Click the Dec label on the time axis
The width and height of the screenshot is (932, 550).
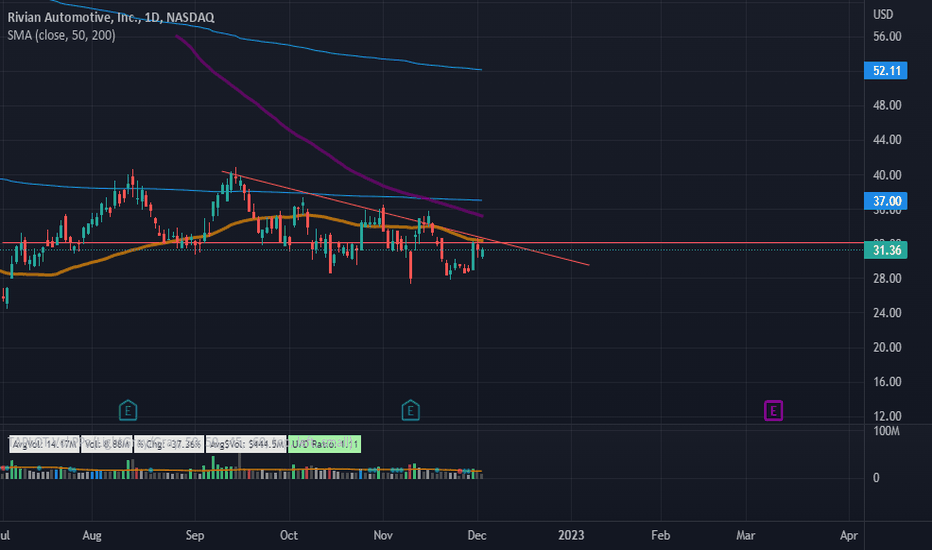click(477, 535)
